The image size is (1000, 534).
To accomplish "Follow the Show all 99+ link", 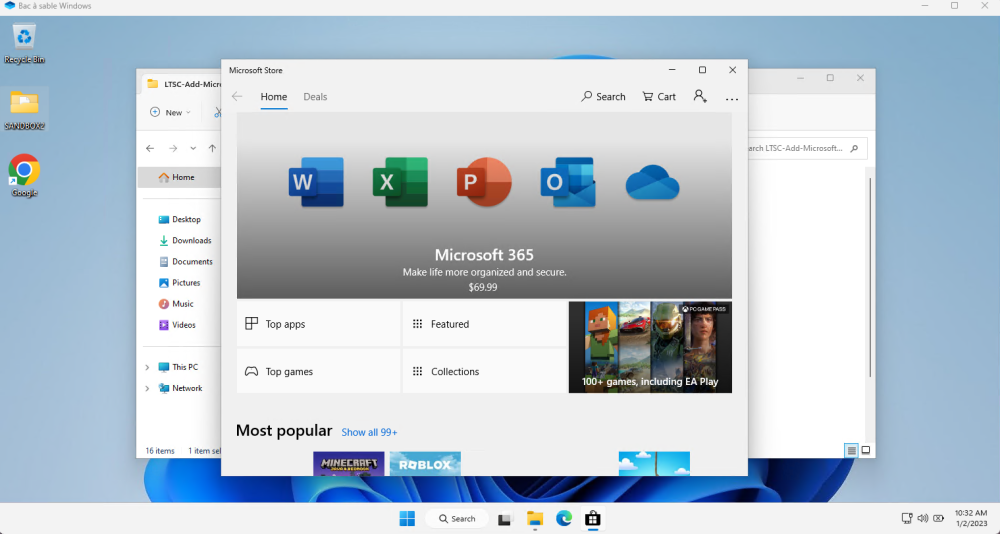I will pos(369,432).
